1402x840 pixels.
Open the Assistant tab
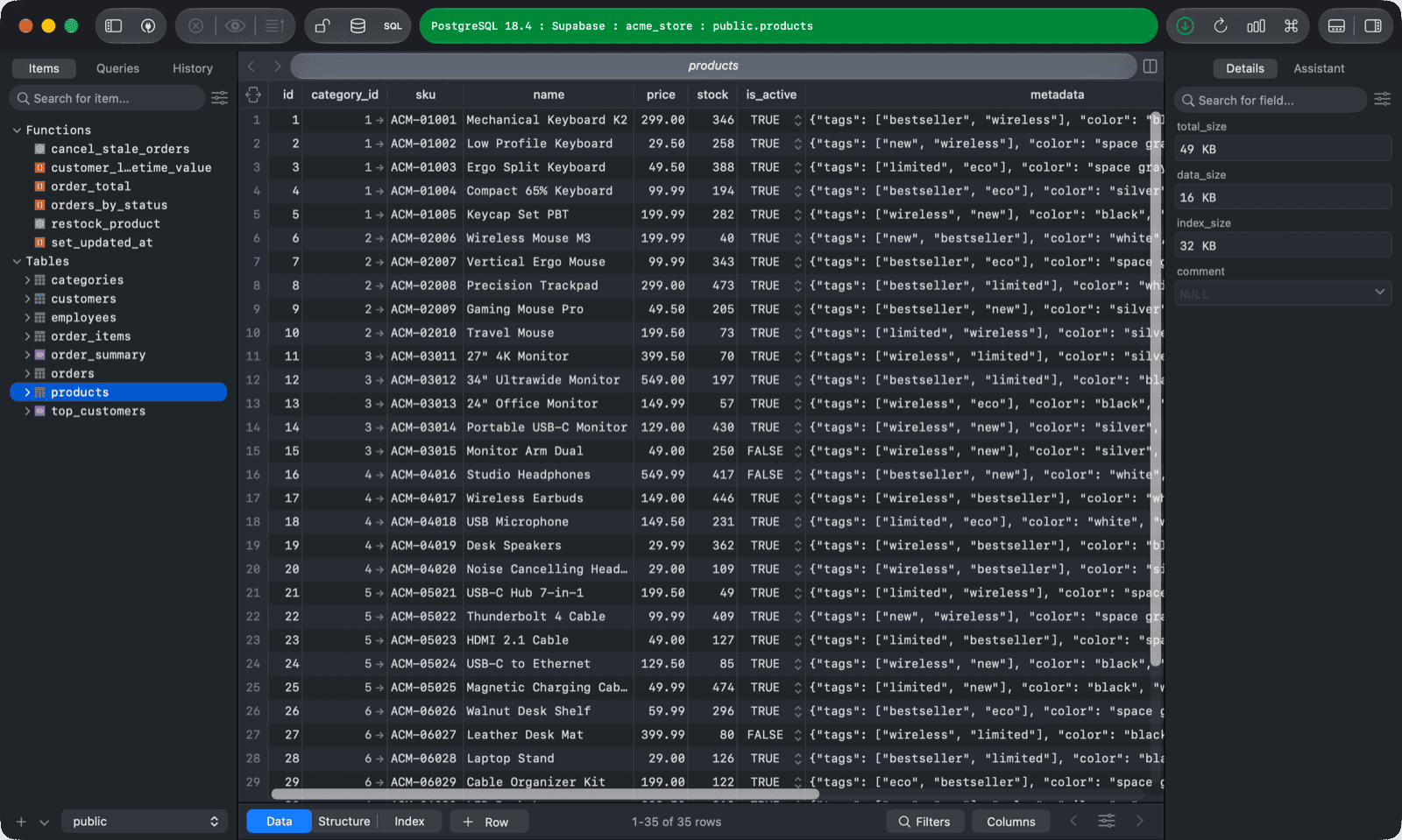pos(1319,68)
